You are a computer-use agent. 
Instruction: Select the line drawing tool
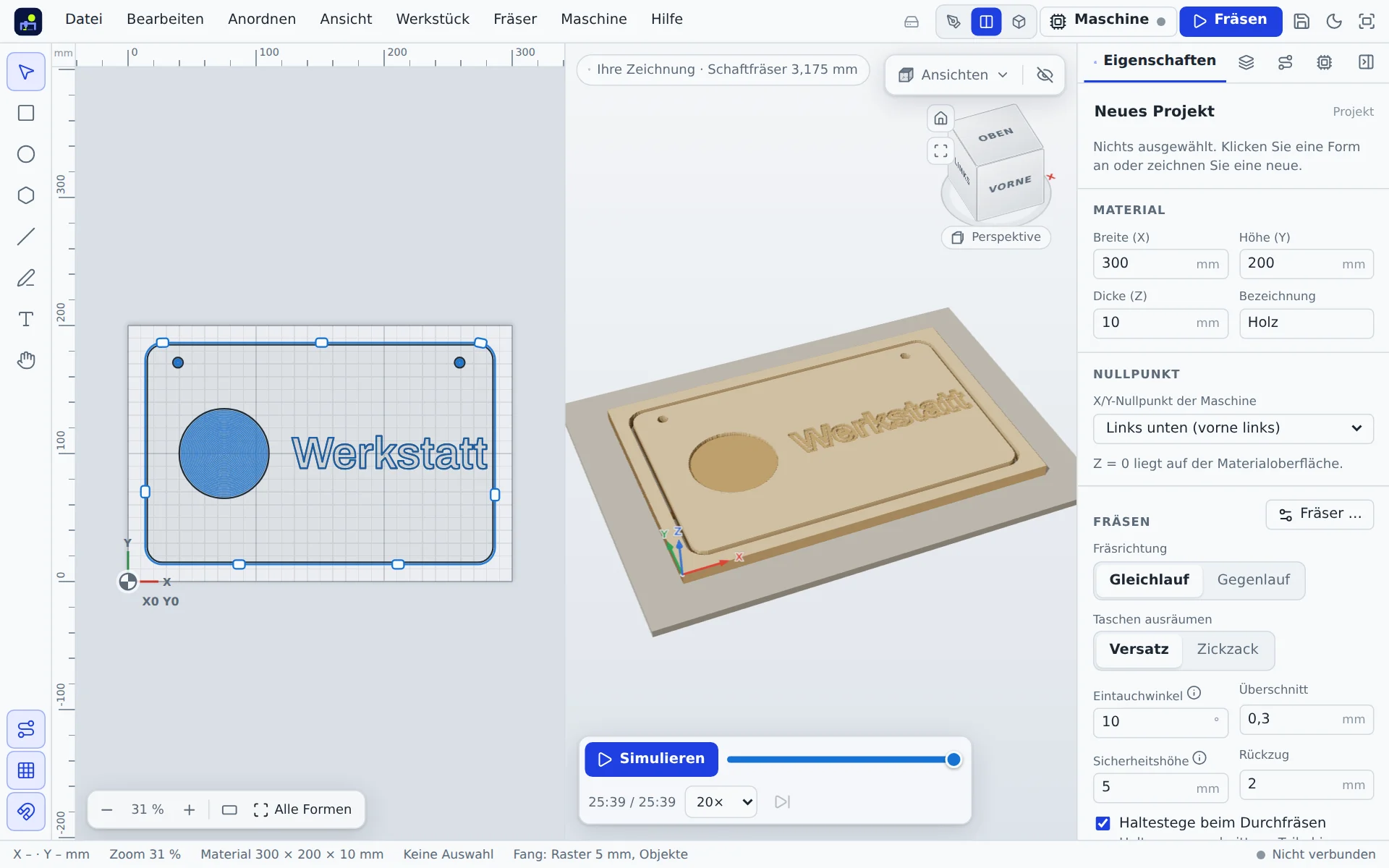pyautogui.click(x=26, y=237)
